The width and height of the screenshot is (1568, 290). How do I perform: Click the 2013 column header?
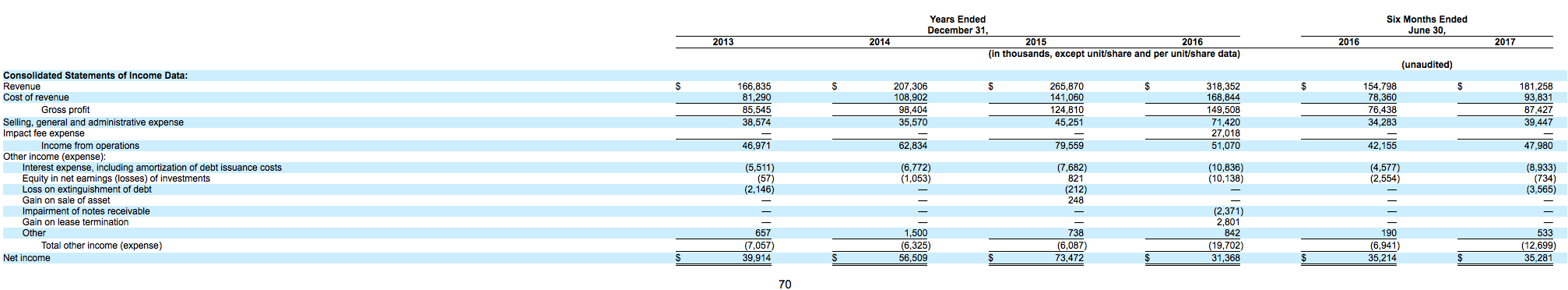click(x=722, y=42)
